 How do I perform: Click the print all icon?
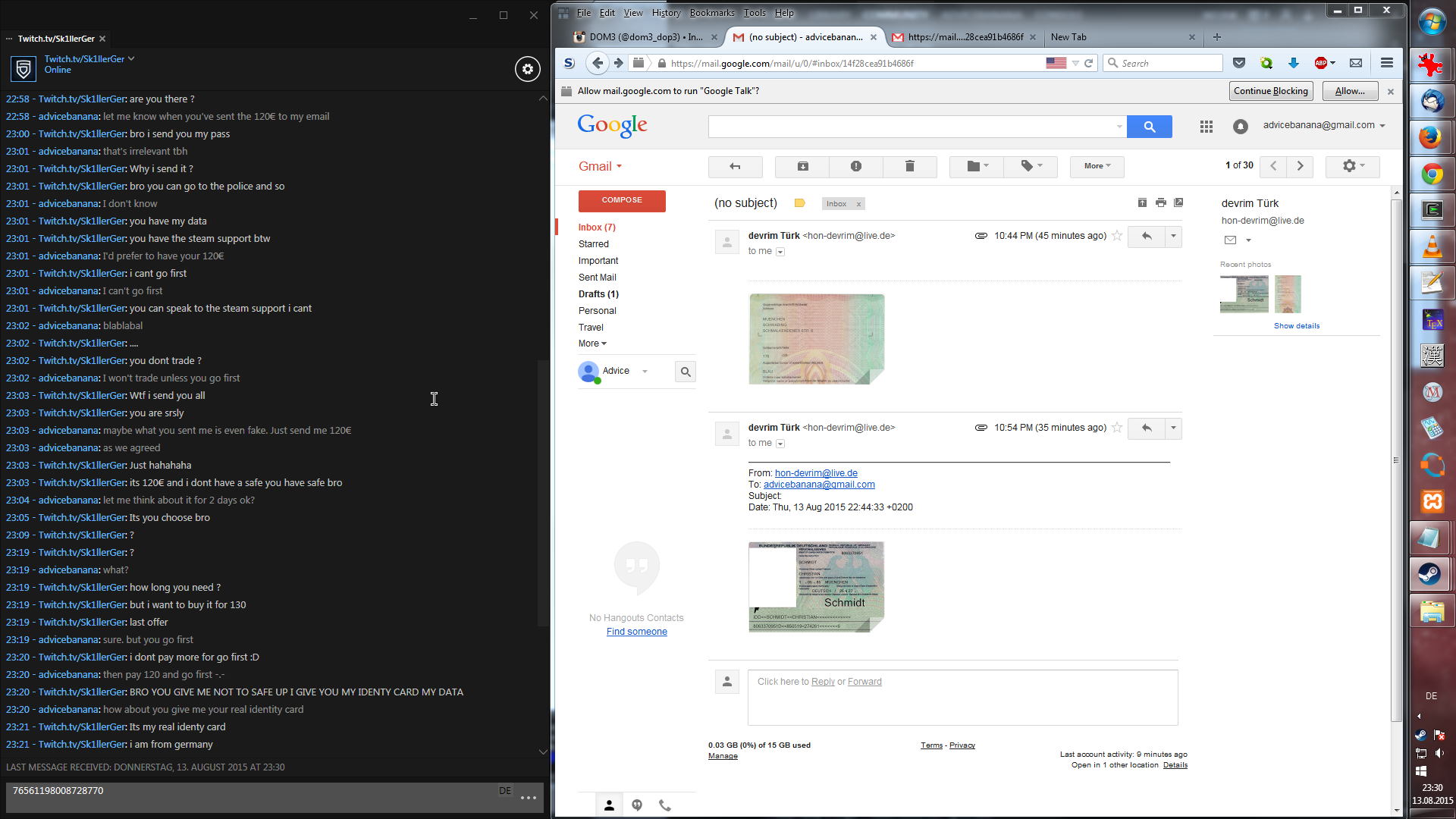click(1160, 202)
